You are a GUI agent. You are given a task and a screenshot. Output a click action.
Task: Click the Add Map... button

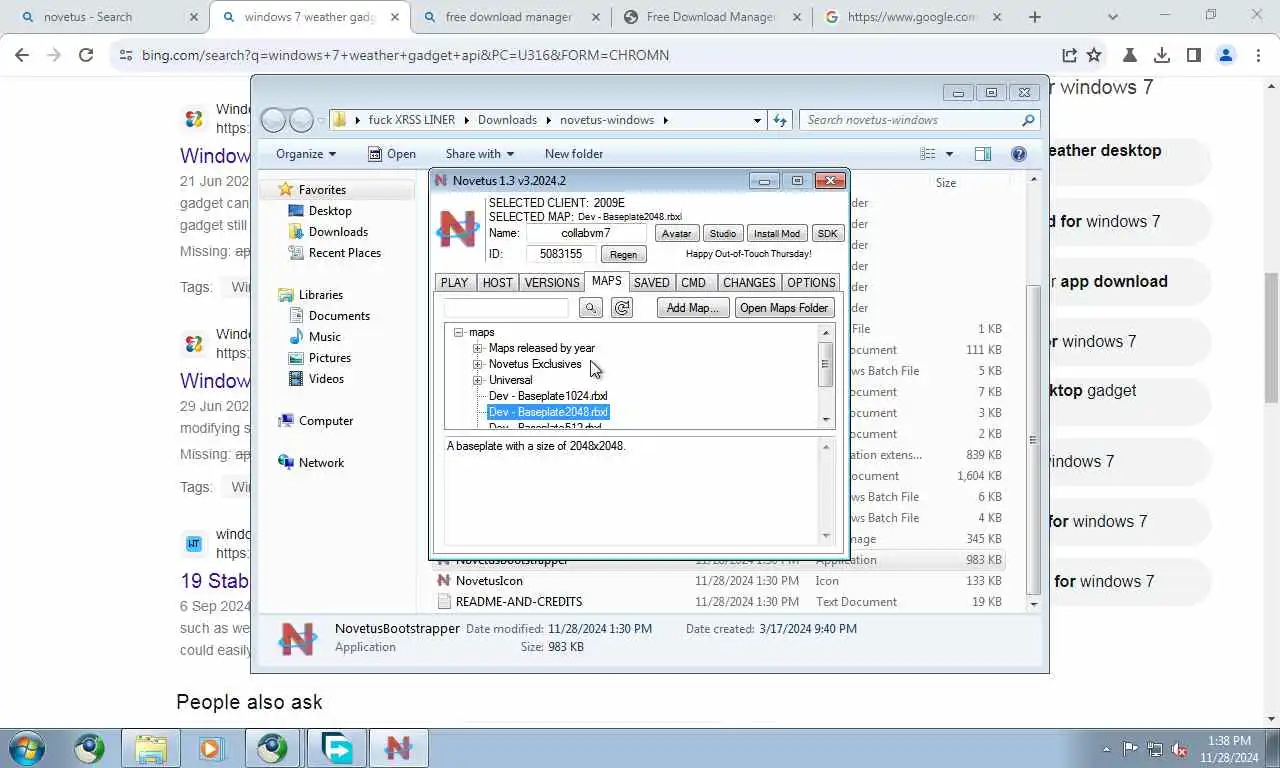(693, 308)
